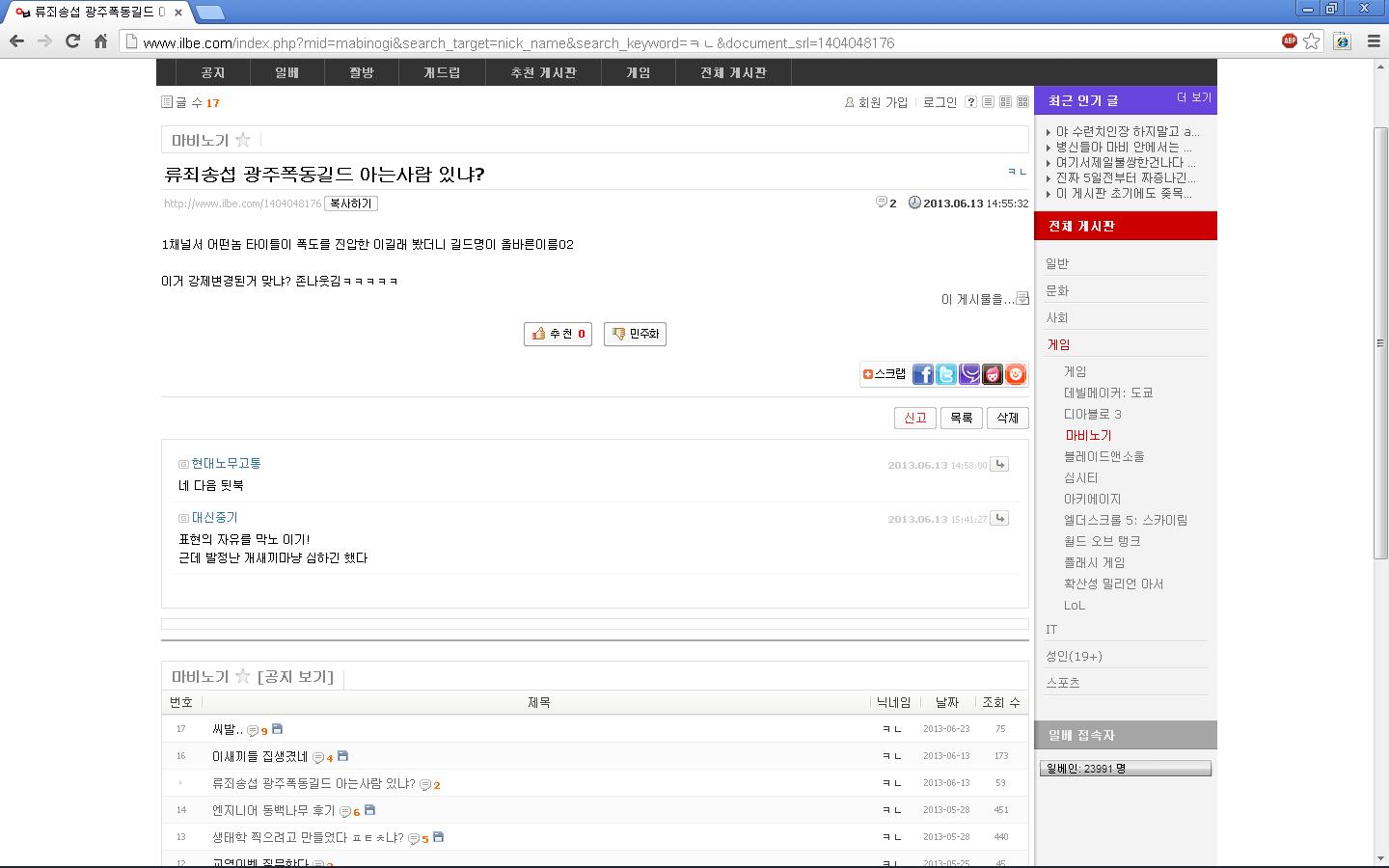
Task: Click the address bar URL field
Action: pyautogui.click(x=675, y=42)
